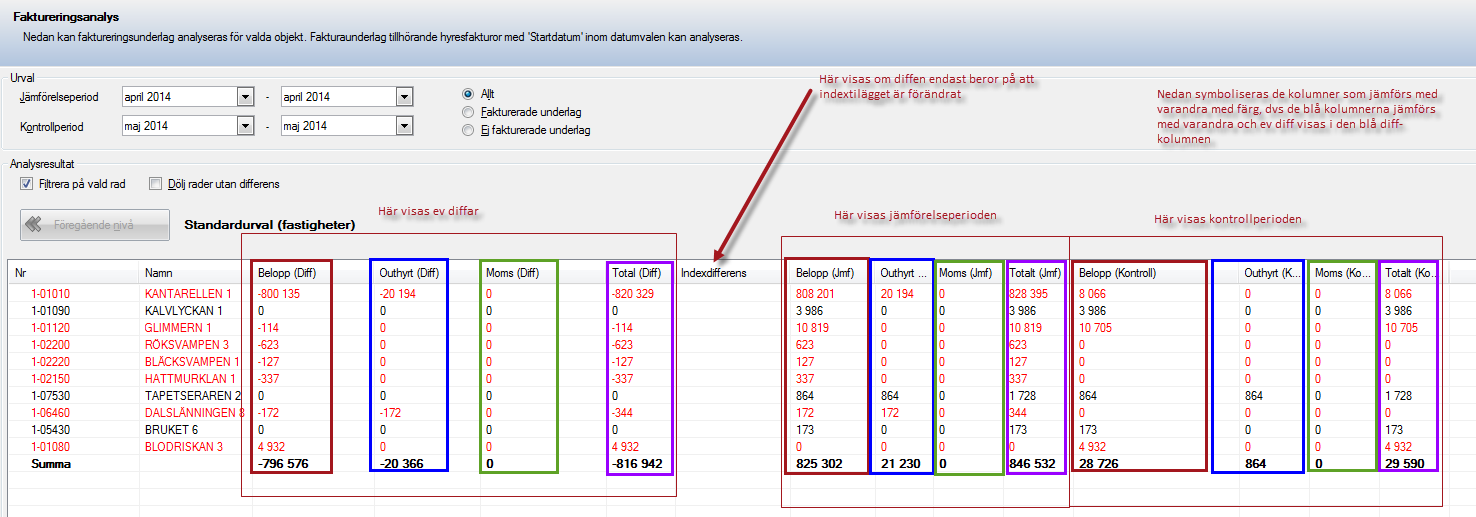
Task: Open Kontrollperiod end month dropdown
Action: pos(405,126)
